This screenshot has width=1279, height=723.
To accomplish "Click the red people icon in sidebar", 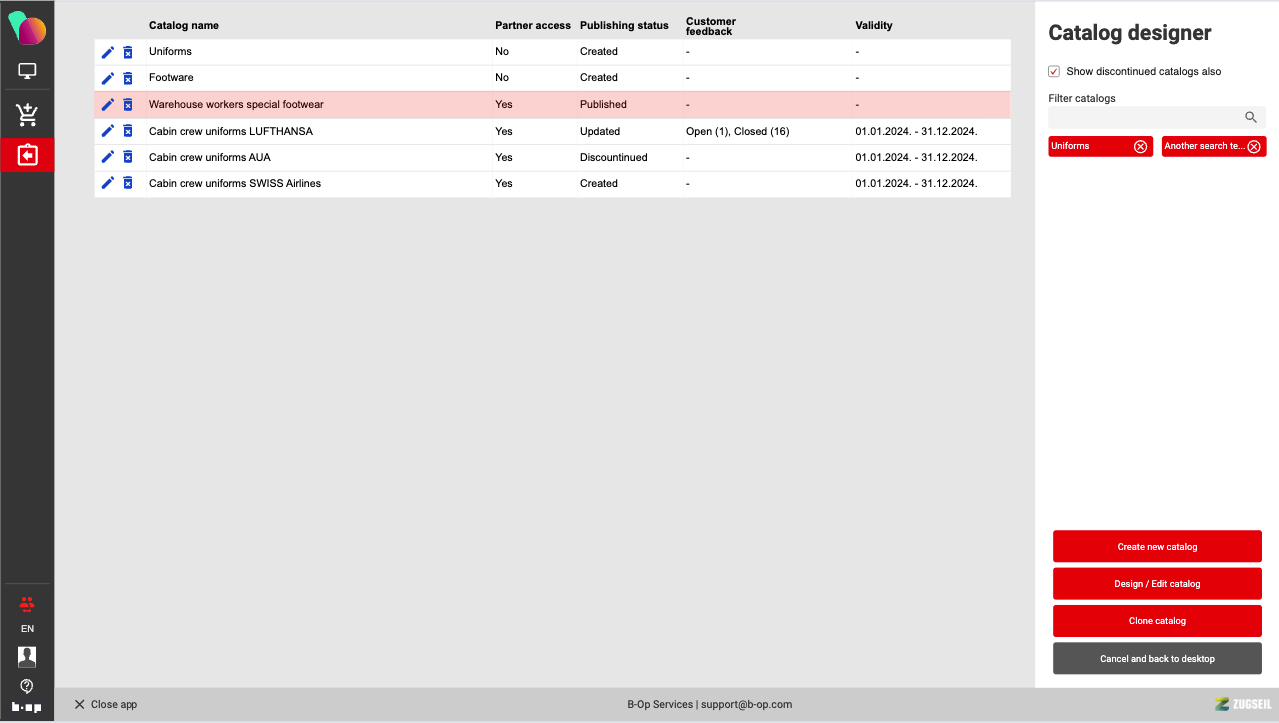I will 27,603.
